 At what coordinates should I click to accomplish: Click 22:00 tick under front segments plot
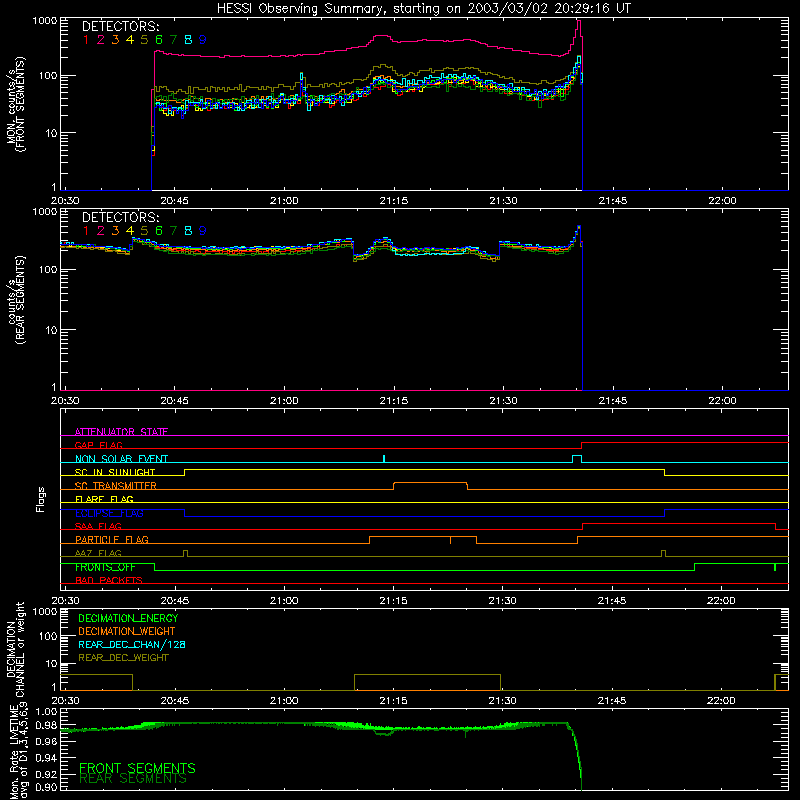click(x=722, y=201)
